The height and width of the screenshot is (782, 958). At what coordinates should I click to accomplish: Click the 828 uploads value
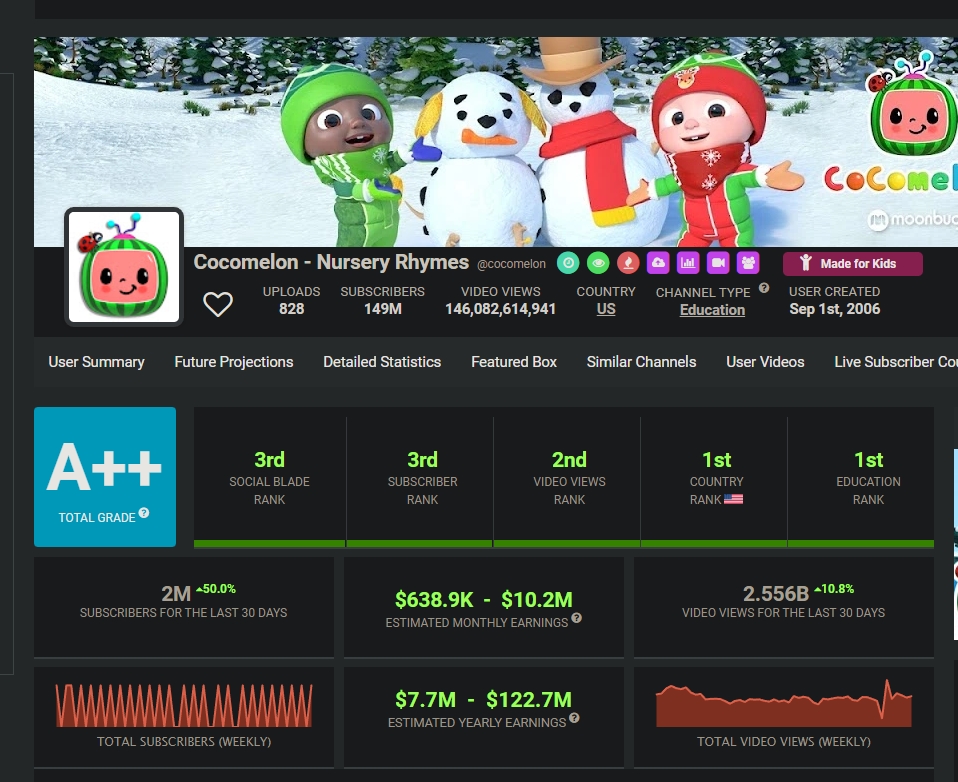[x=291, y=309]
